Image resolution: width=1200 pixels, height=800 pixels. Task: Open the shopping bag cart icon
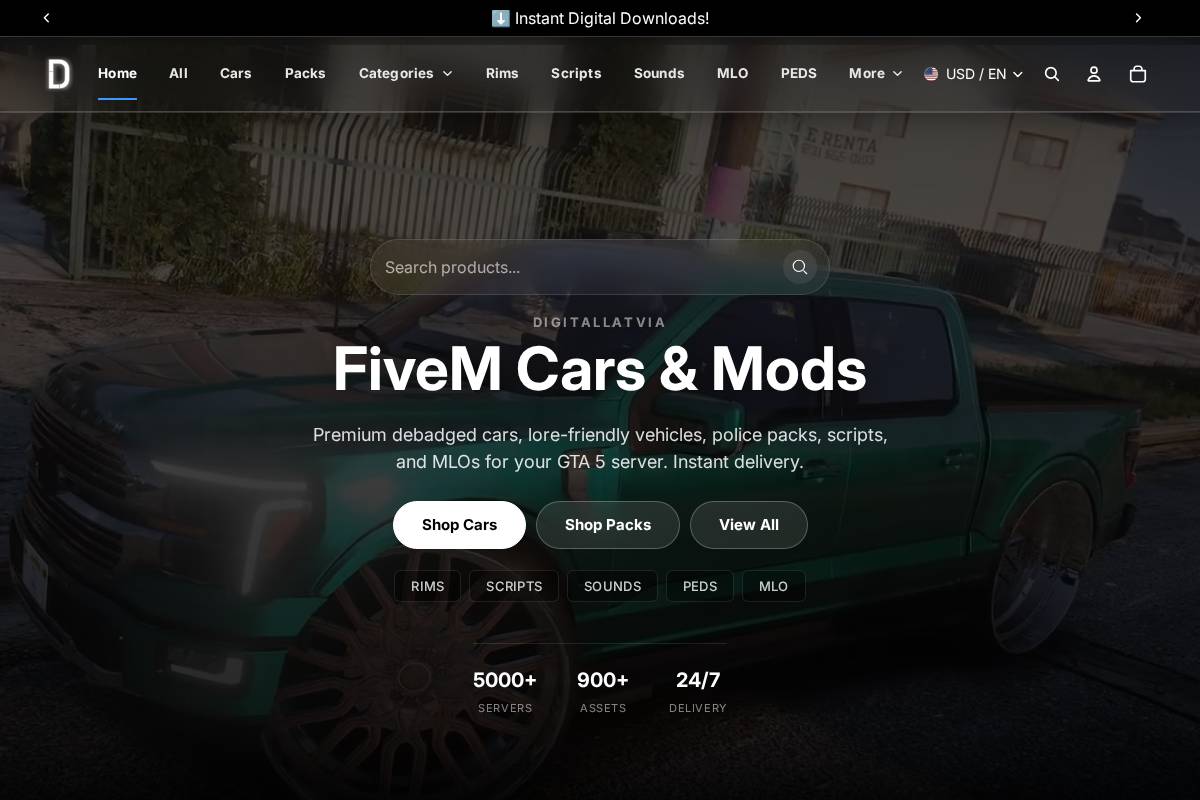click(1138, 74)
